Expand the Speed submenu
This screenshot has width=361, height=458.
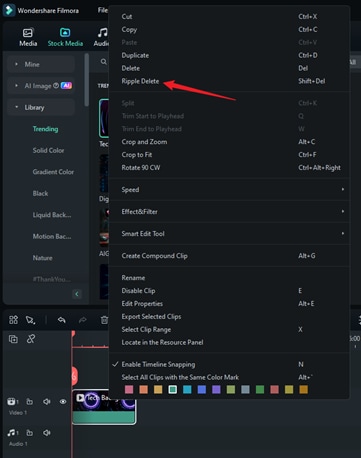229,190
